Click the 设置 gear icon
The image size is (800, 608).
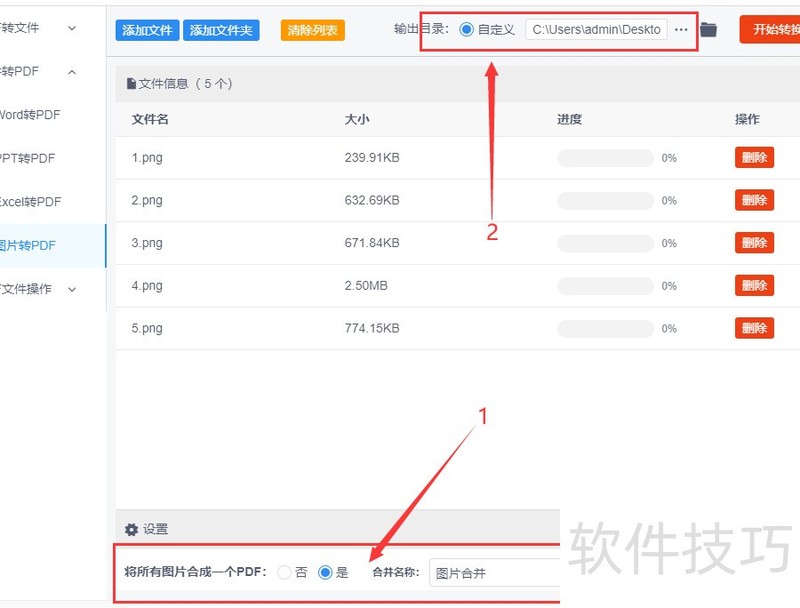click(131, 529)
